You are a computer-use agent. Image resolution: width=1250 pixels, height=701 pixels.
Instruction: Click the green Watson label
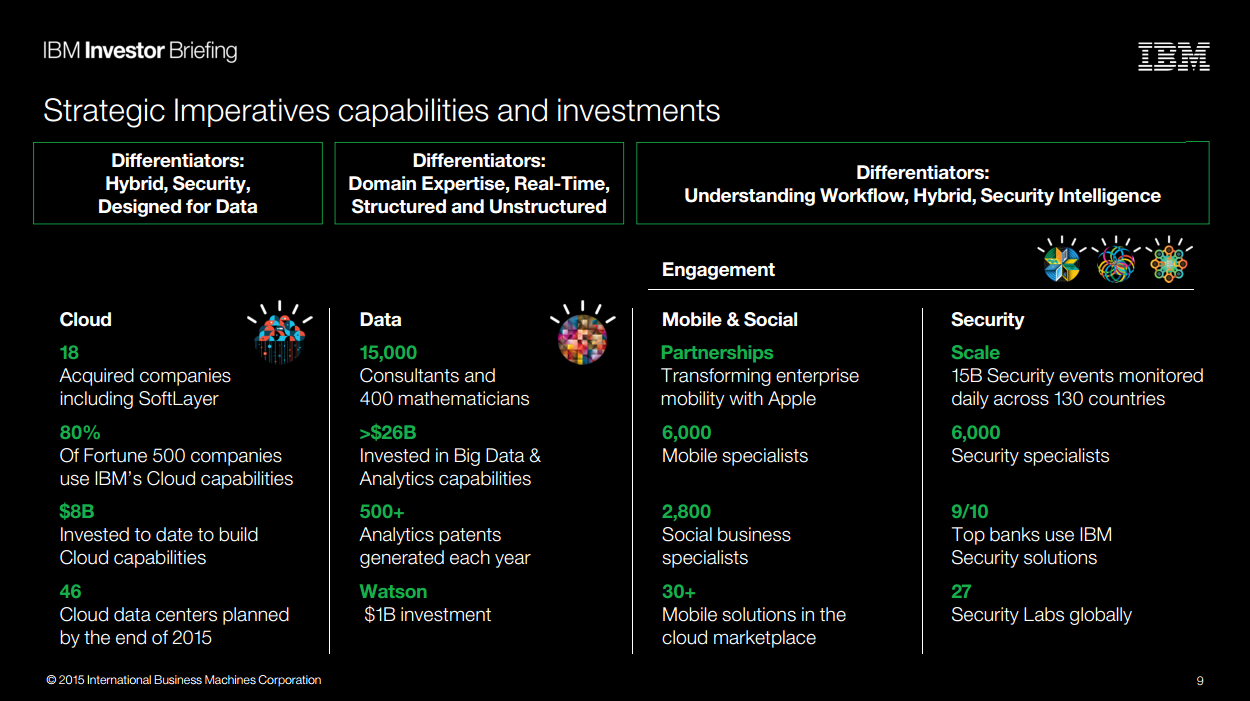(393, 591)
